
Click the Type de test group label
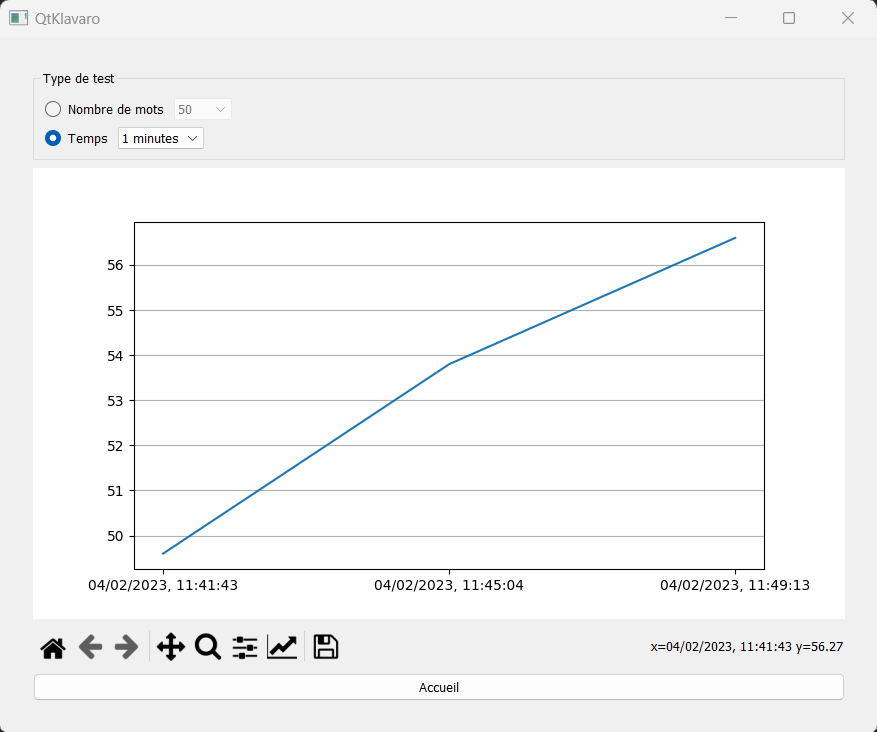coord(78,79)
